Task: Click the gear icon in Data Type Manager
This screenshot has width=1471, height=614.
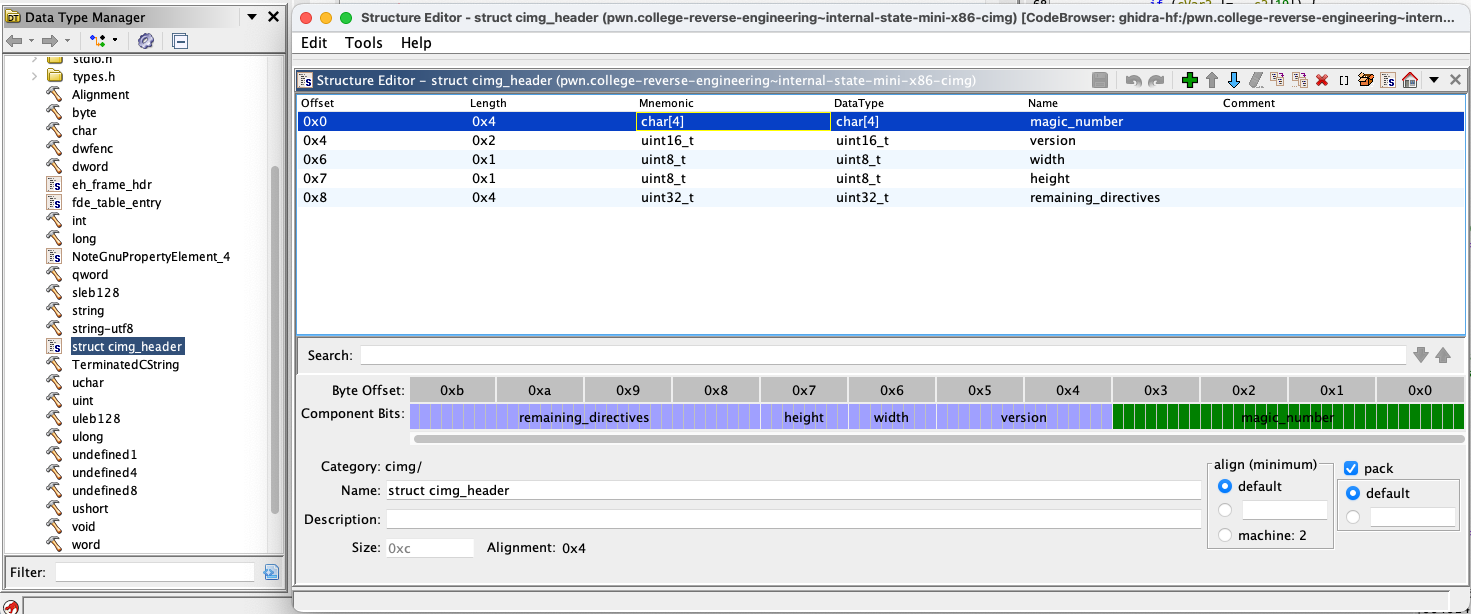Action: [145, 41]
